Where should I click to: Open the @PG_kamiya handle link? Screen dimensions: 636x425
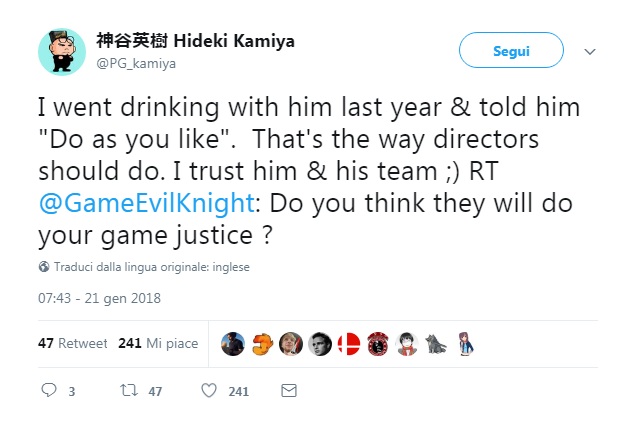136,64
